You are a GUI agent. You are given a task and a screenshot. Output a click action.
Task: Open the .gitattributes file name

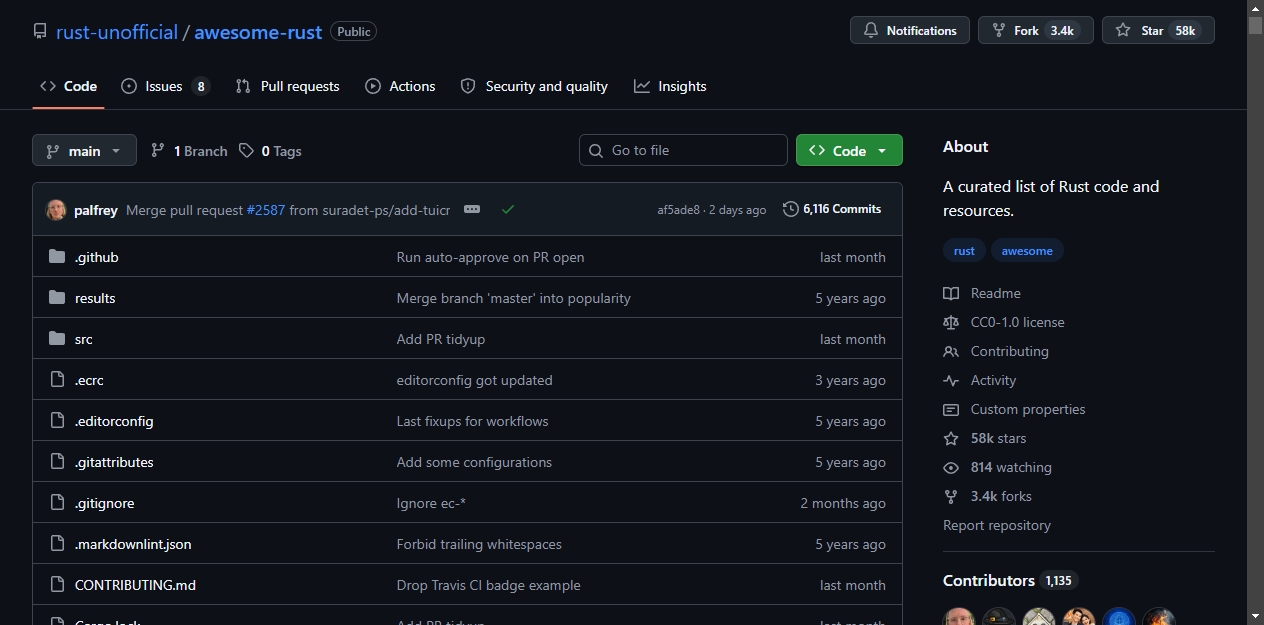(114, 462)
